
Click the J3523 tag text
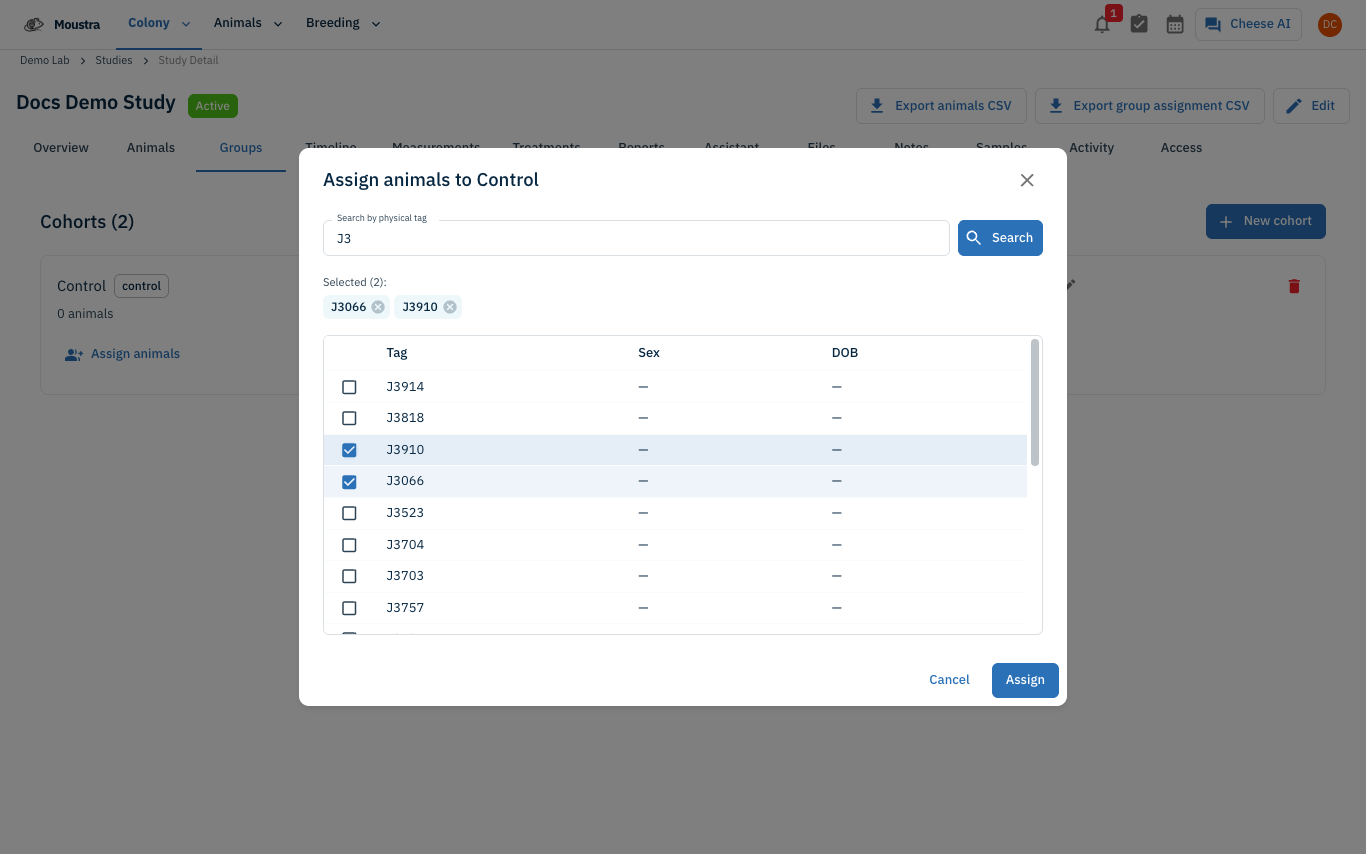[405, 513]
